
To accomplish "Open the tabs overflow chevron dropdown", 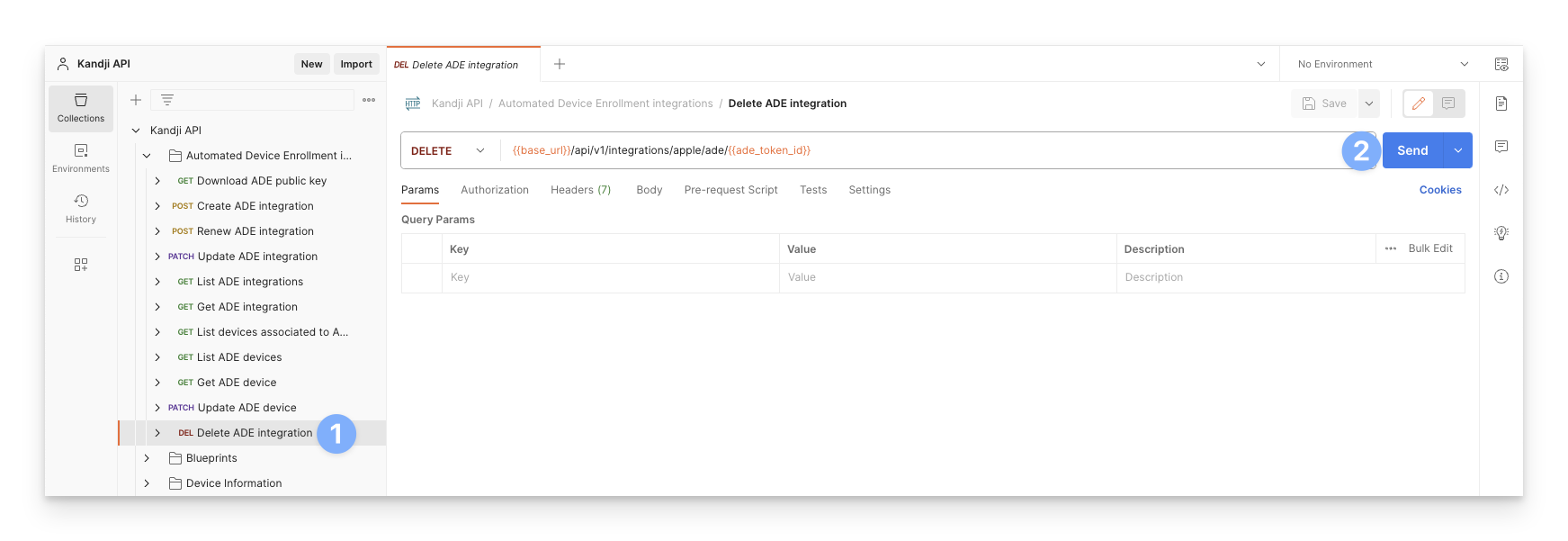I will (1261, 64).
